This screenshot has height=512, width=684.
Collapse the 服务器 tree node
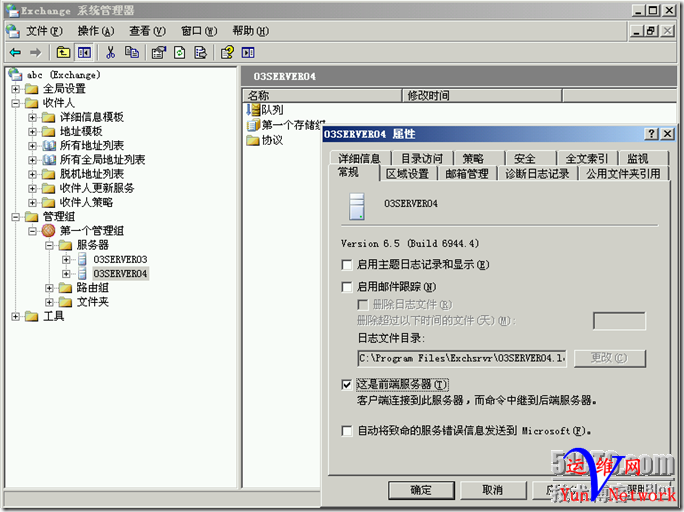pyautogui.click(x=49, y=245)
